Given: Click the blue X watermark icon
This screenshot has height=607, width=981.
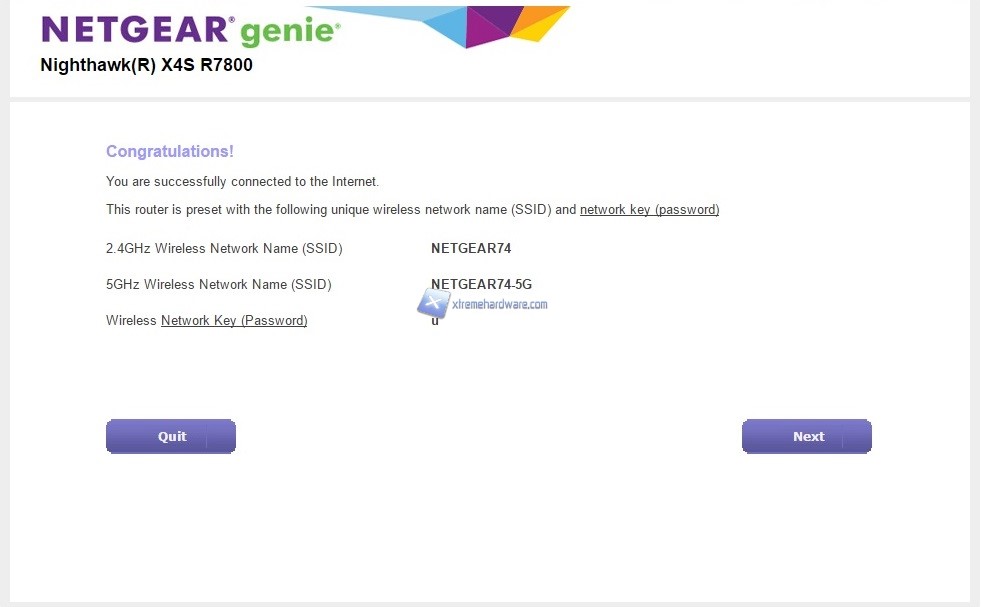Looking at the screenshot, I should pyautogui.click(x=433, y=302).
